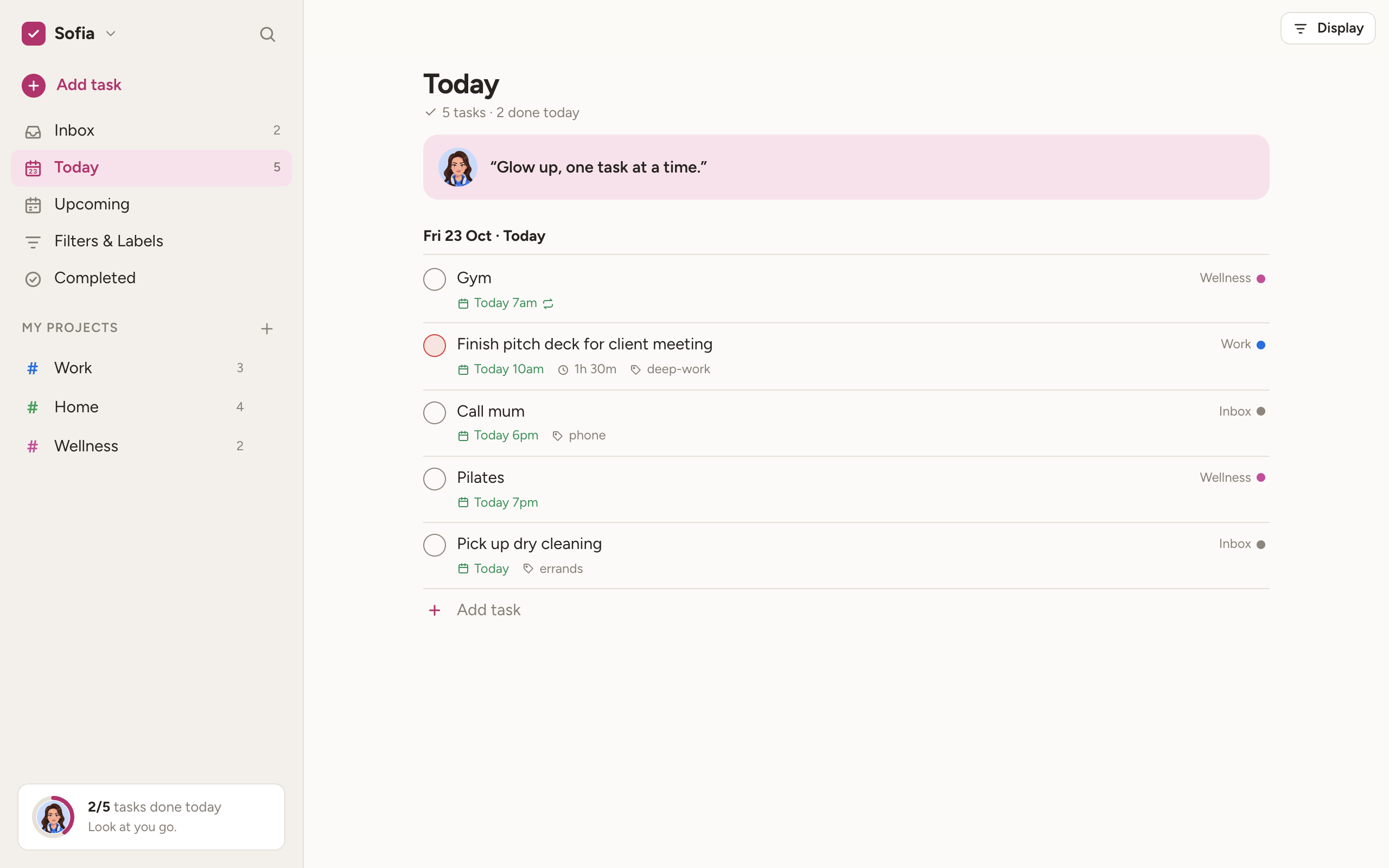Screen dimensions: 1389x868
Task: Click the avatar in the quote banner
Action: click(x=458, y=167)
